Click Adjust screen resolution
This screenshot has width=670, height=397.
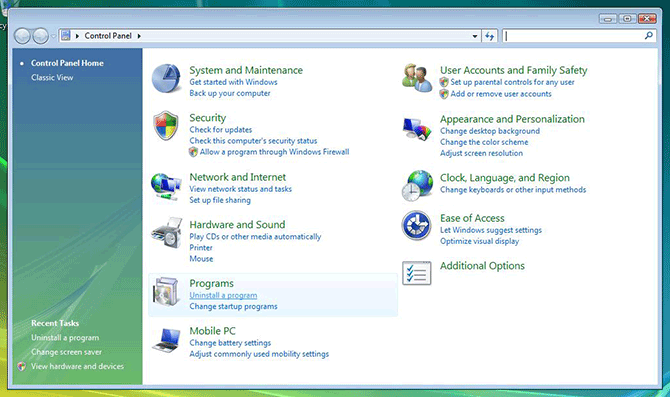tap(482, 153)
